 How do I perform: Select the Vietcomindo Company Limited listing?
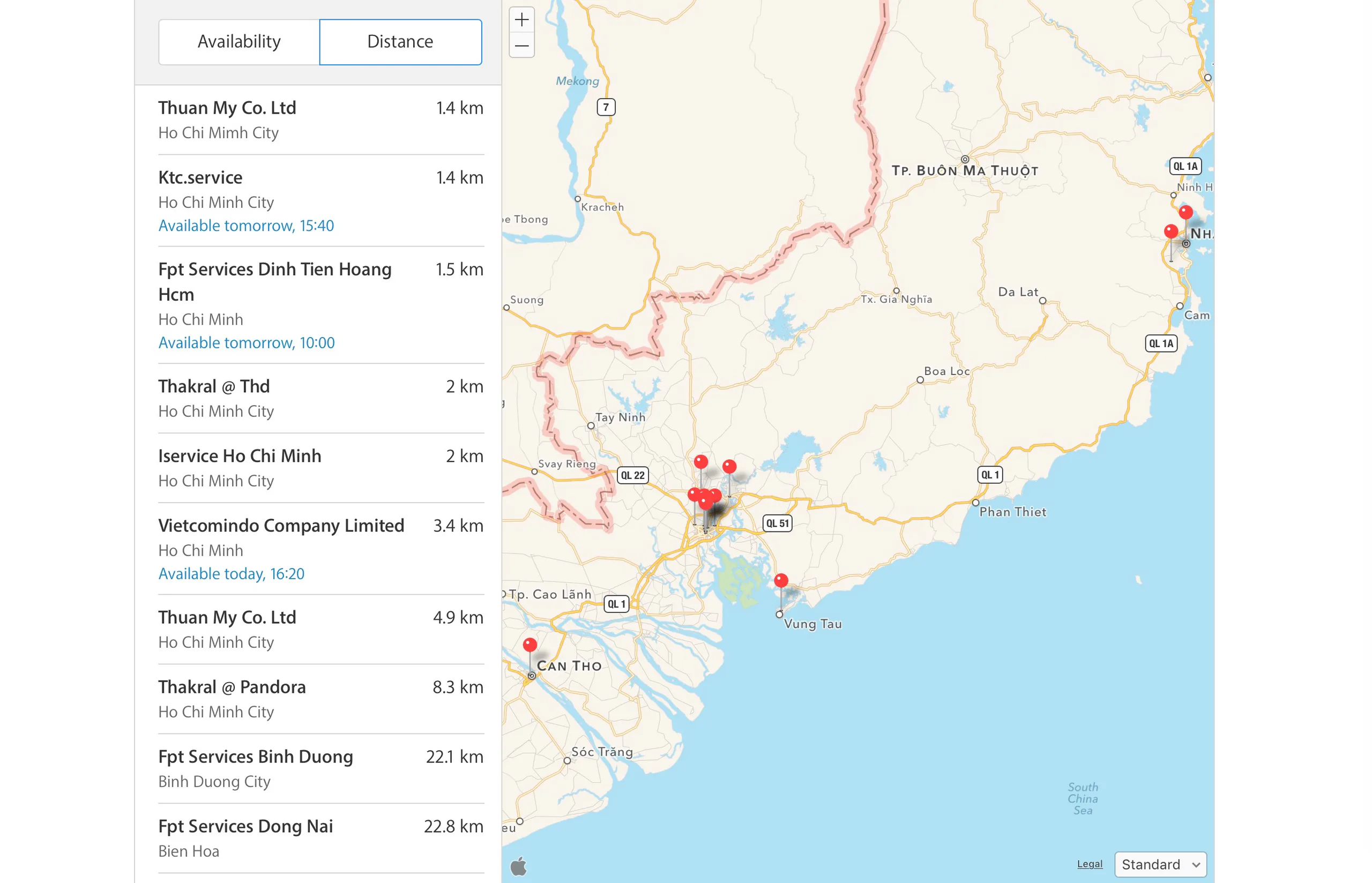pos(321,549)
